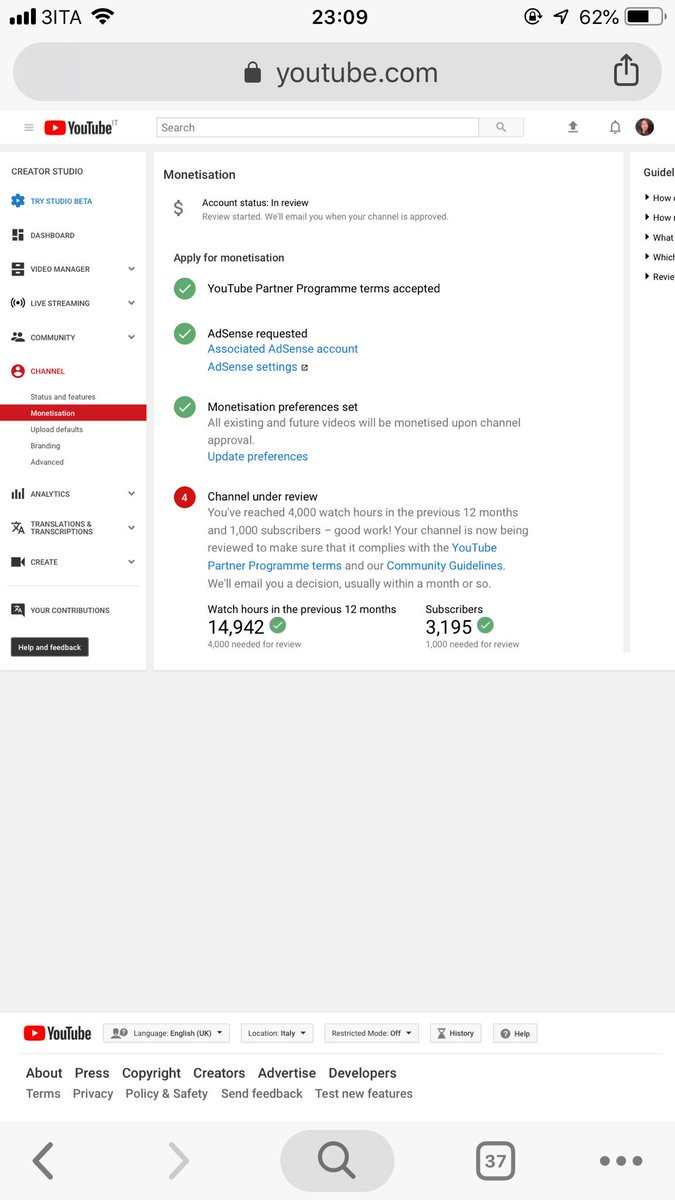
Task: Select Status and features menu item
Action: (x=63, y=397)
